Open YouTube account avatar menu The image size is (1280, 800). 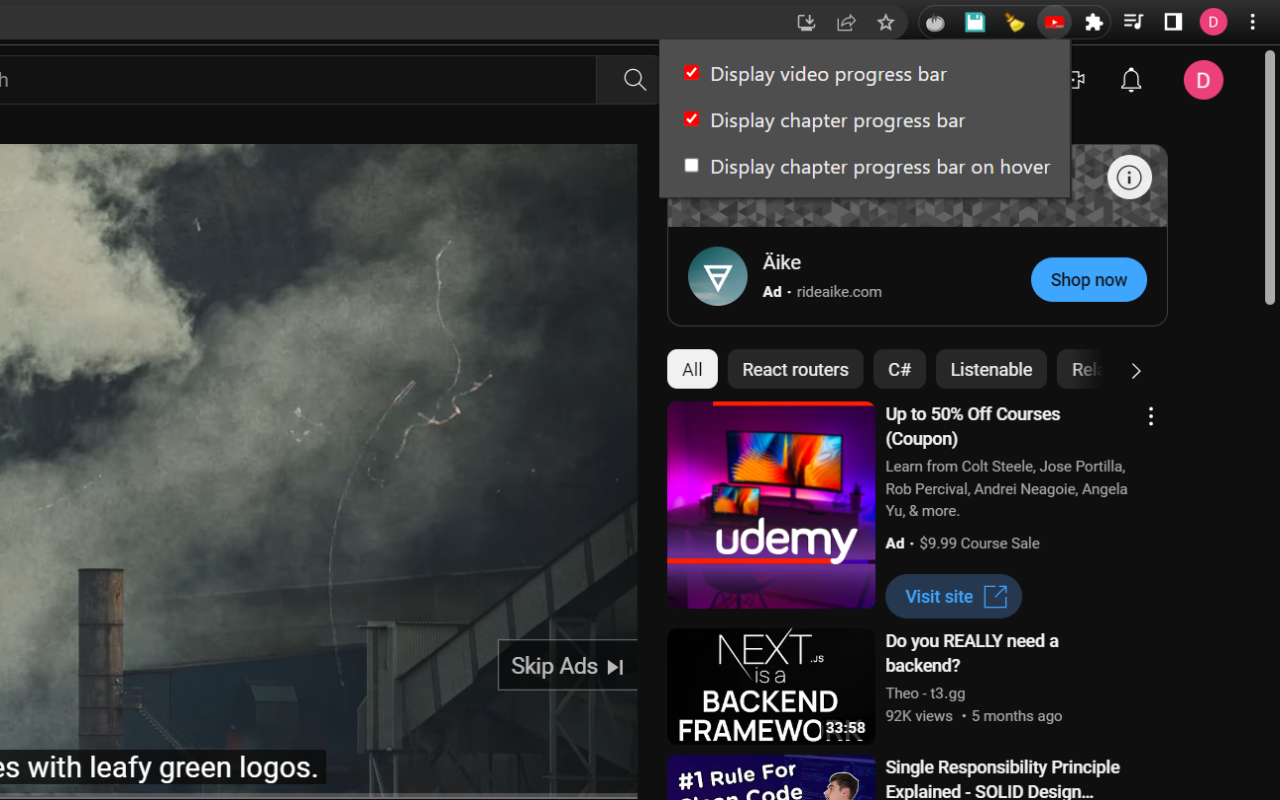pos(1203,80)
